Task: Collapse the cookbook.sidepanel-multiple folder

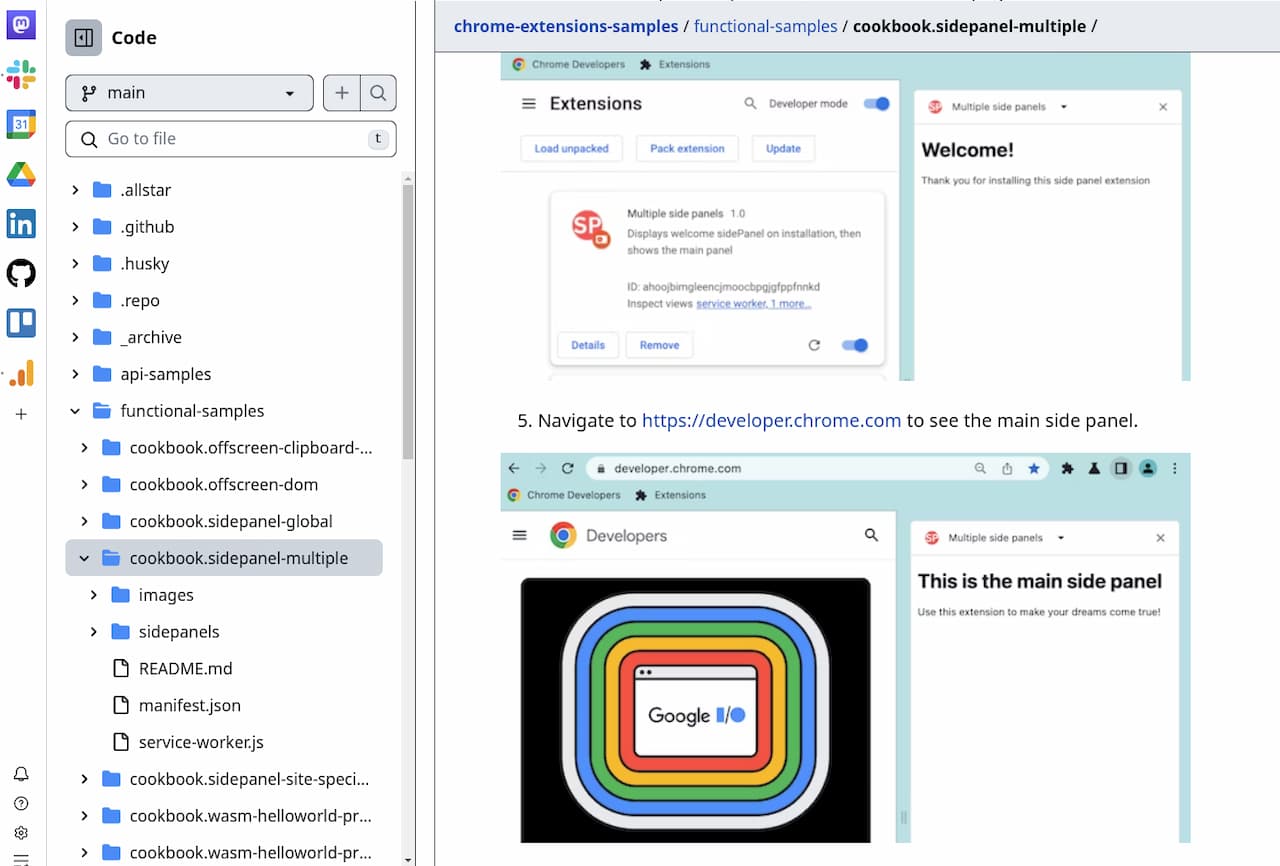Action: [84, 558]
